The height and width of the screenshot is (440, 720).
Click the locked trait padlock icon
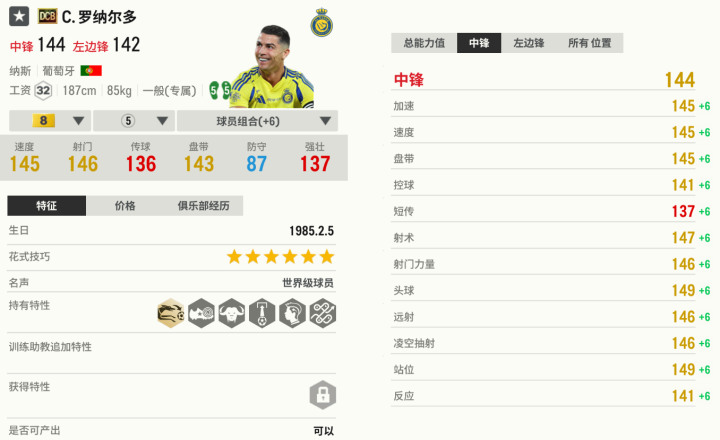pos(323,395)
